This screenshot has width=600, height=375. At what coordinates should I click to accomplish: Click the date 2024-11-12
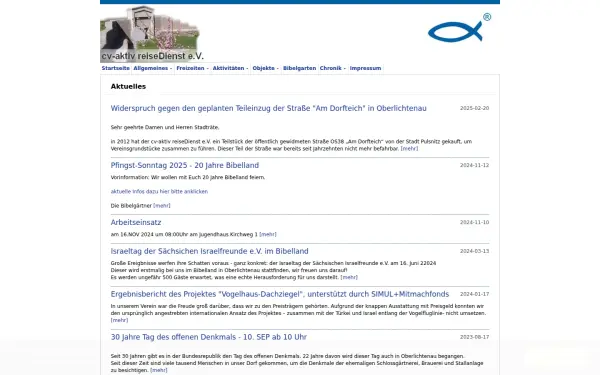pos(474,165)
